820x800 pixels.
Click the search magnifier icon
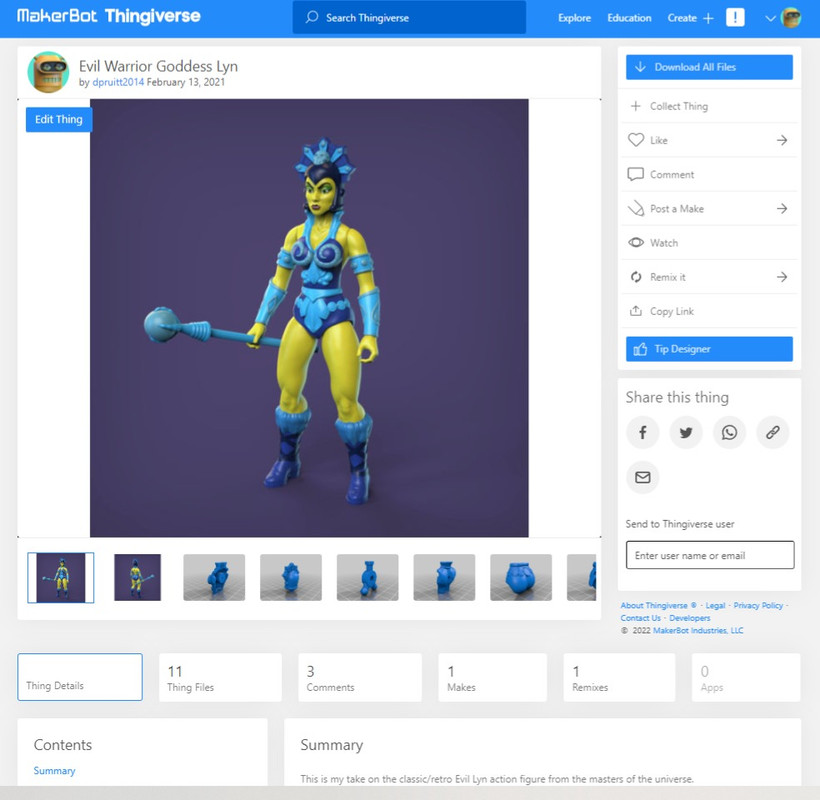coord(312,17)
